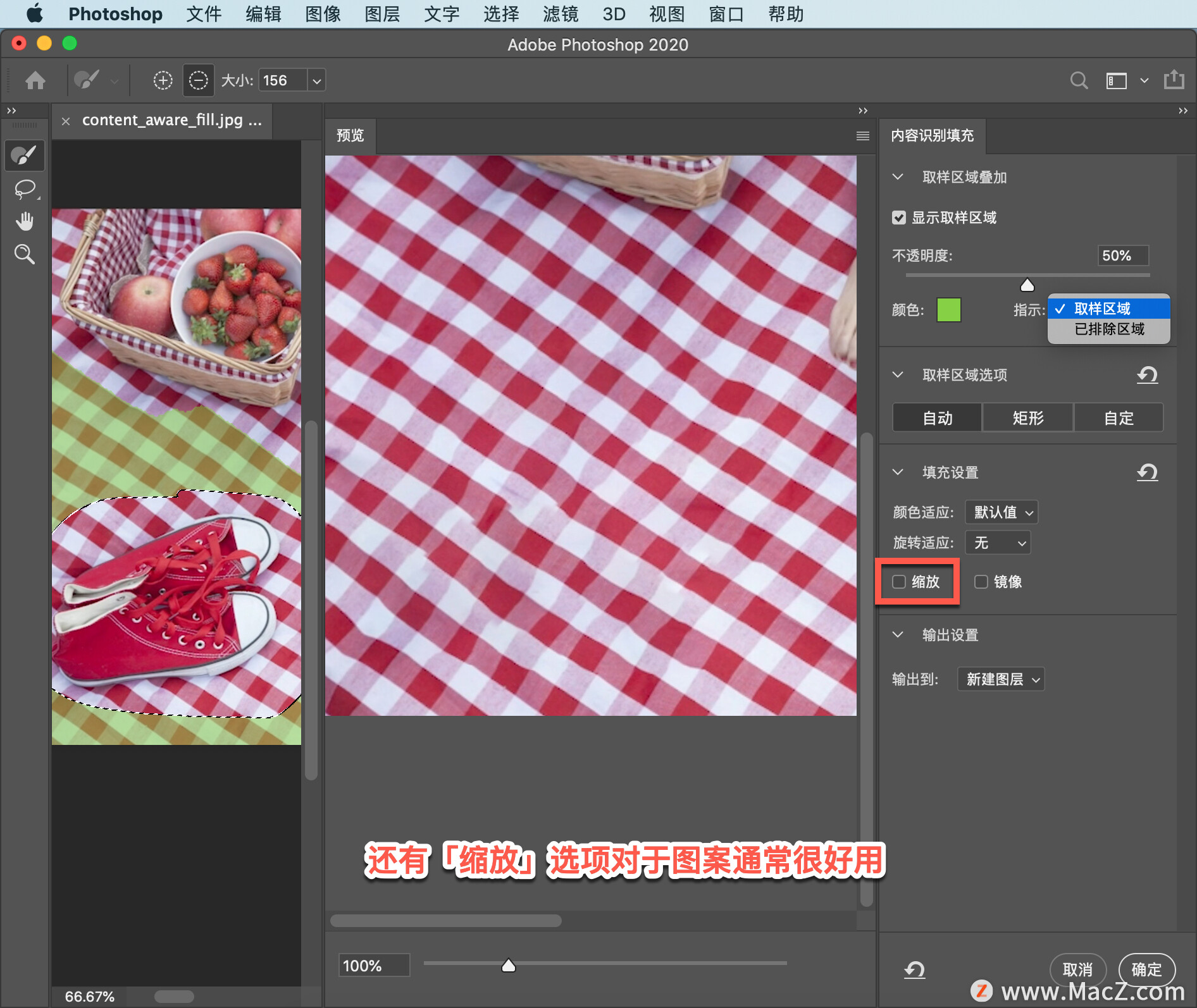Switch brush to subtract mode (minus circle)

click(x=199, y=80)
